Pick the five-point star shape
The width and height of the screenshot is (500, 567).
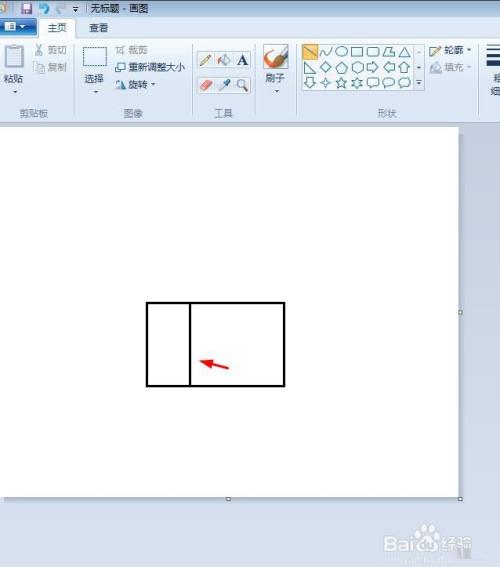coord(341,83)
